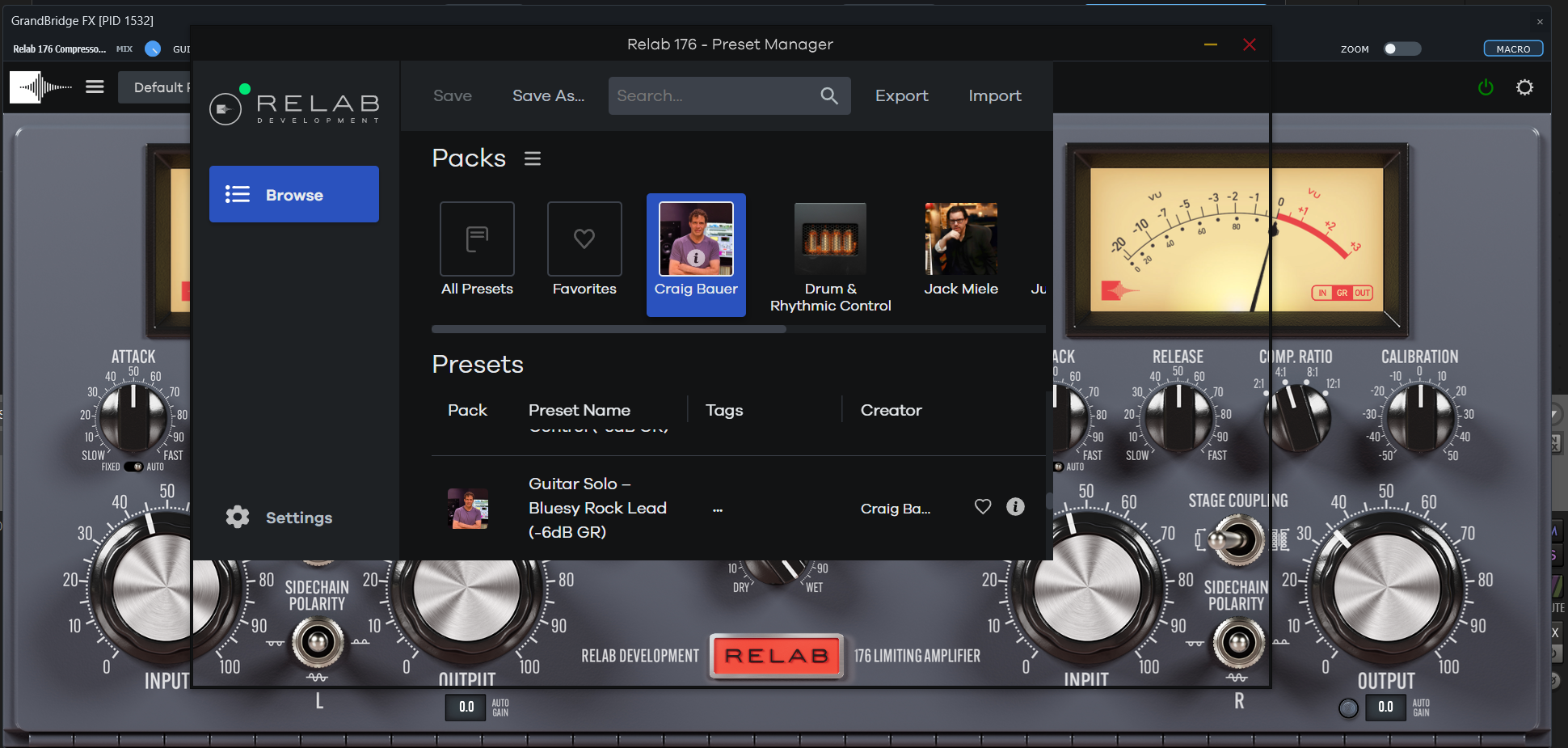Click the MACRO button in header
1568x748 pixels.
[1513, 49]
